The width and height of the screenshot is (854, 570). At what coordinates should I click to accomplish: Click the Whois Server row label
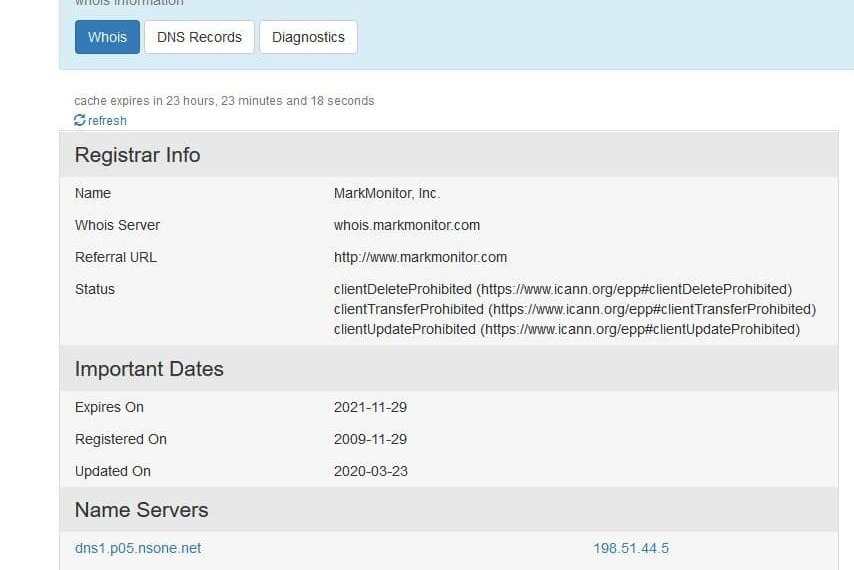(117, 225)
